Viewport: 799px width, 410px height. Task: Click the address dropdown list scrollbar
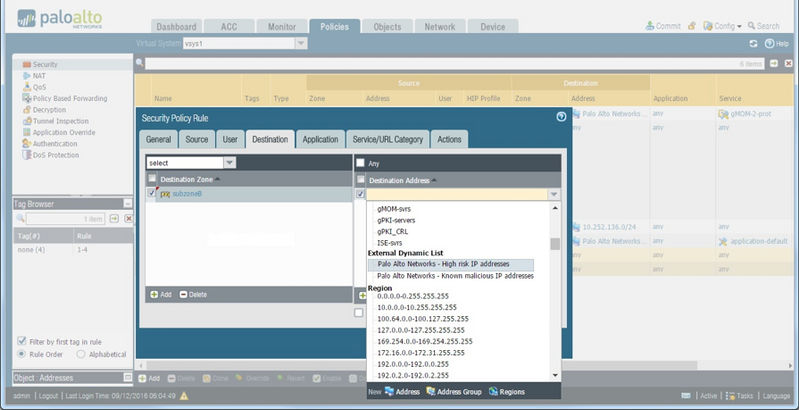pyautogui.click(x=555, y=243)
